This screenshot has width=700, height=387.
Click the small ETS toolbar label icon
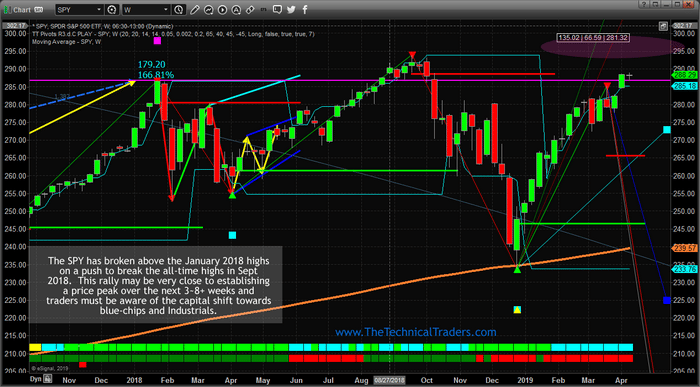(x=263, y=8)
